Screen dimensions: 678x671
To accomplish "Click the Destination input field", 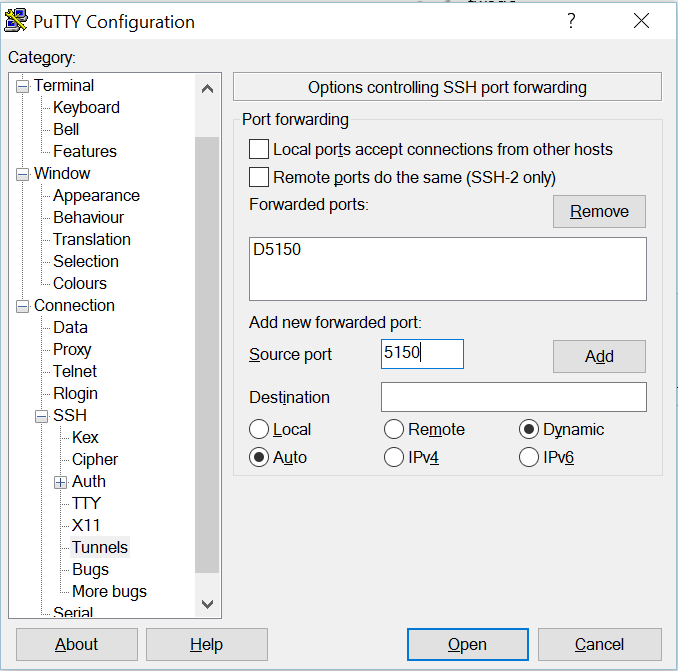I will coord(514,397).
